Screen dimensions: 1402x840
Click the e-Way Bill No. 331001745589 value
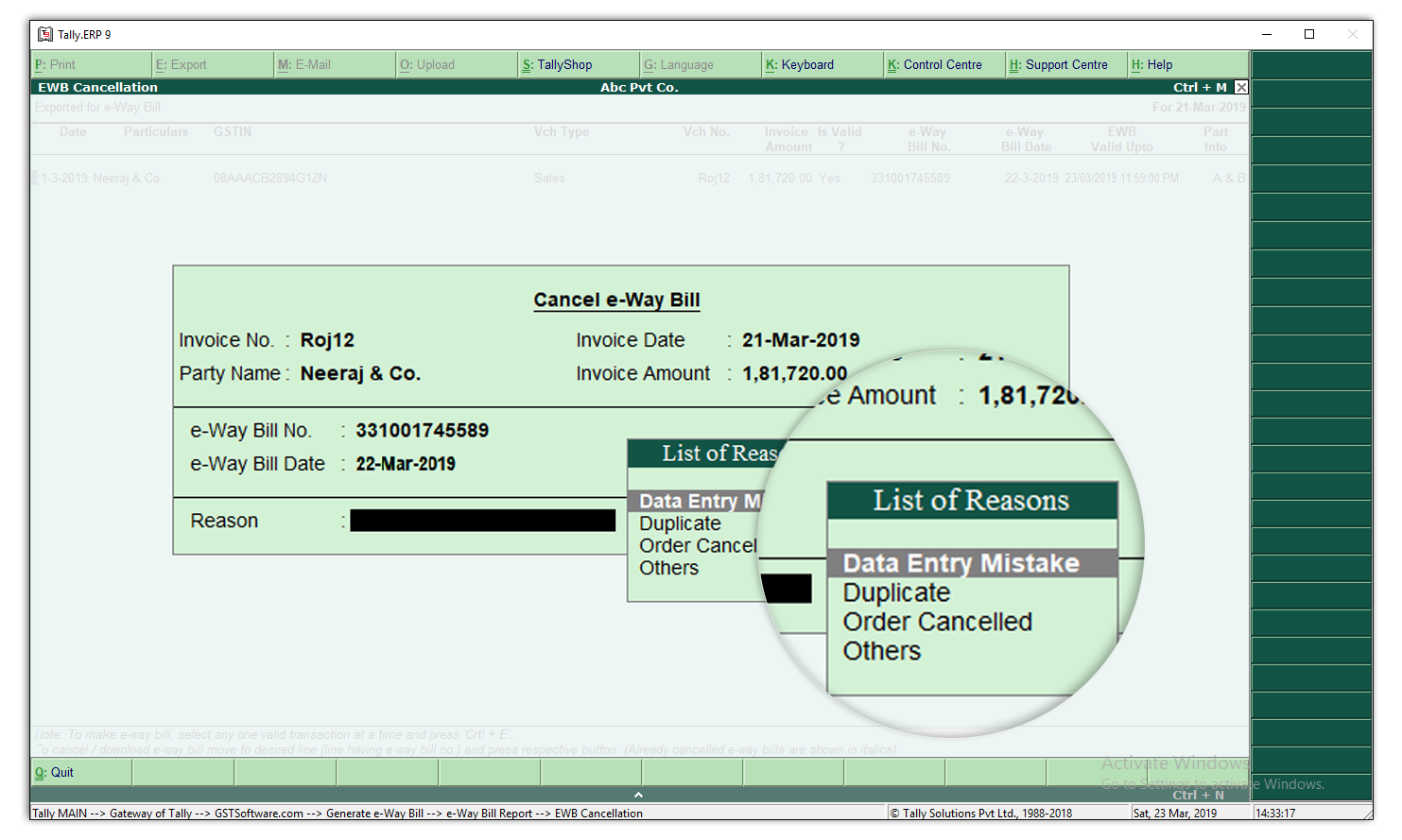422,430
